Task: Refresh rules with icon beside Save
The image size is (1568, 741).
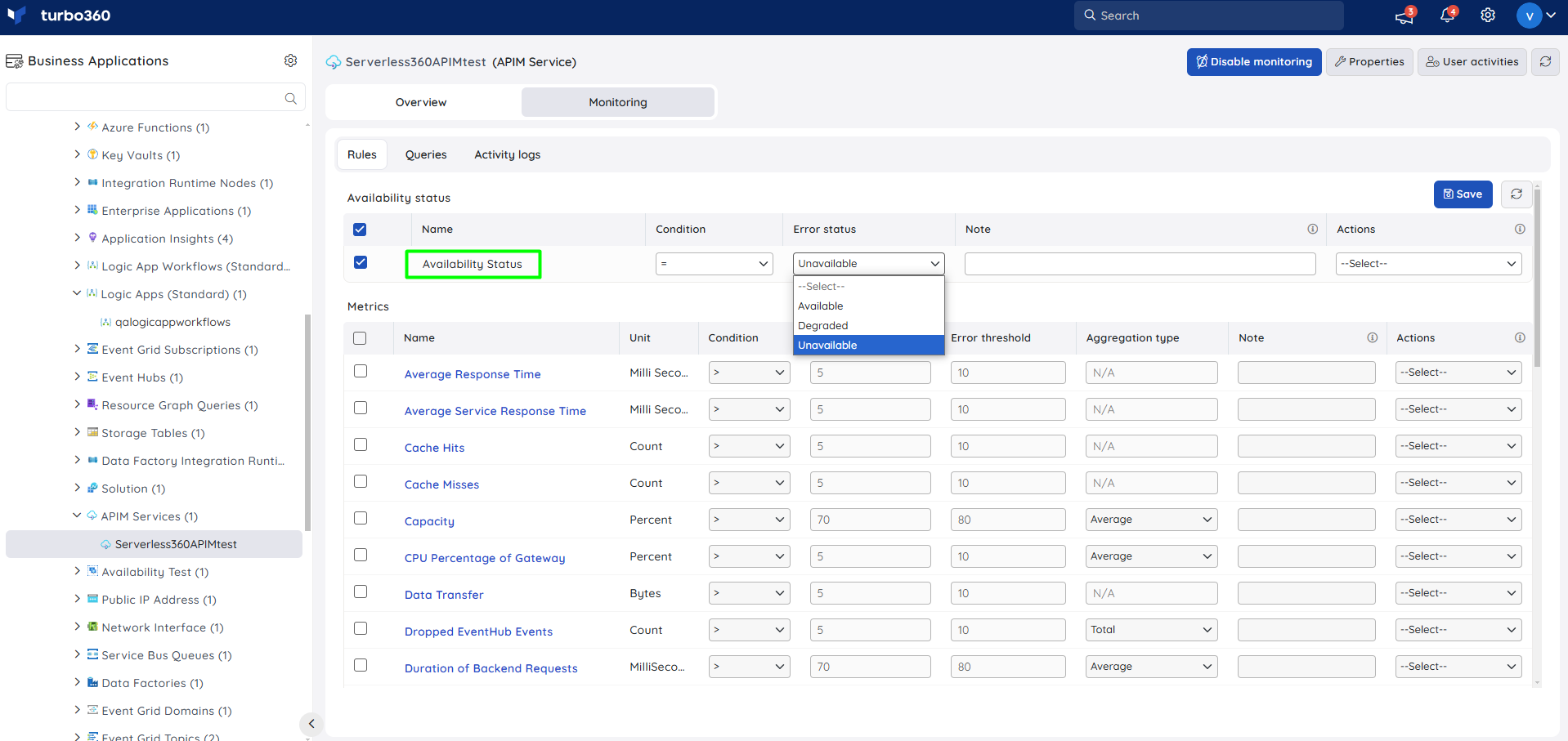Action: 1516,194
